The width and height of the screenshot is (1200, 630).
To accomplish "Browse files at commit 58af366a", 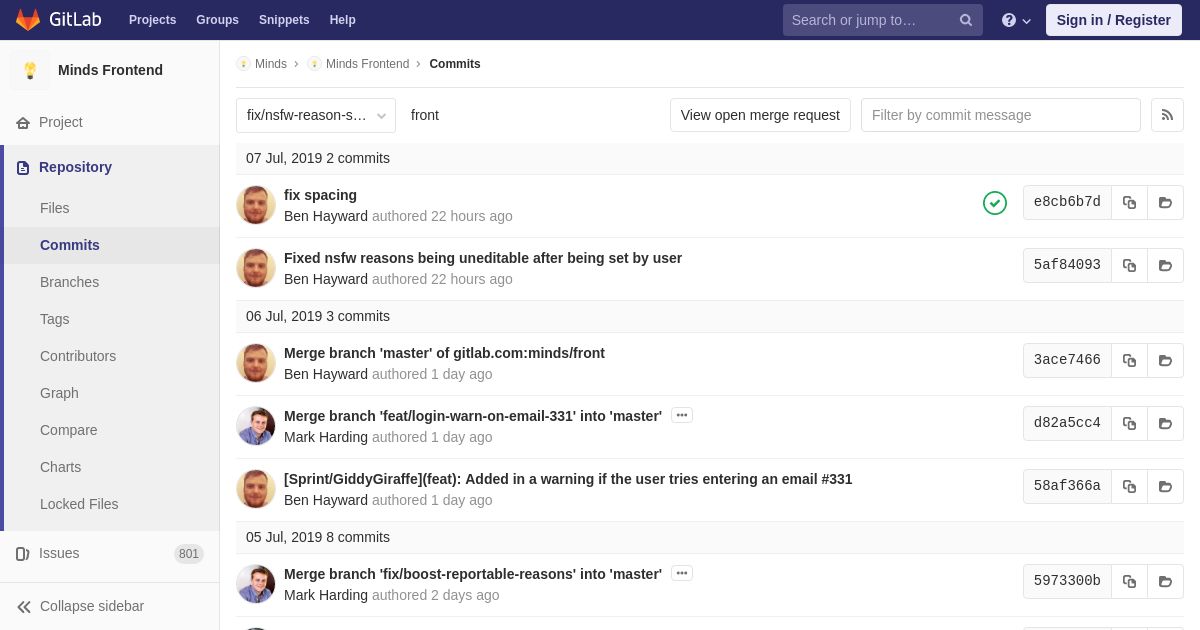I will (x=1165, y=486).
